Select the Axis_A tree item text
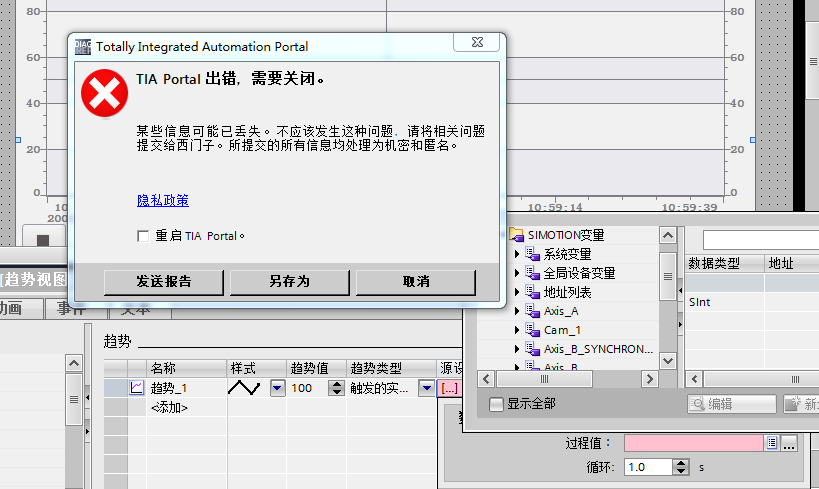 tap(561, 311)
